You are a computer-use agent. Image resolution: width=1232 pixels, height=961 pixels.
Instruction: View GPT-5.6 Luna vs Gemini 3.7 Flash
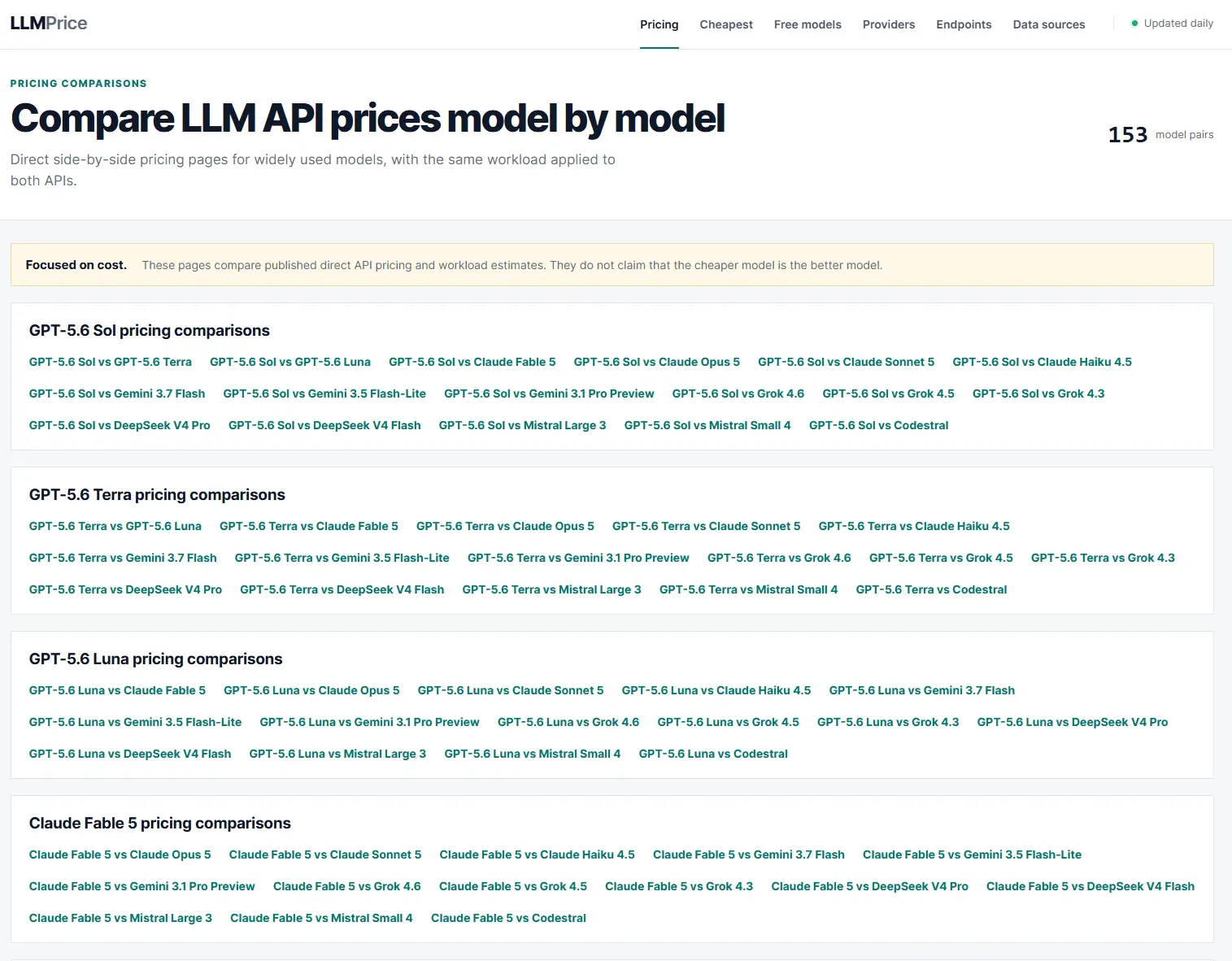click(922, 690)
